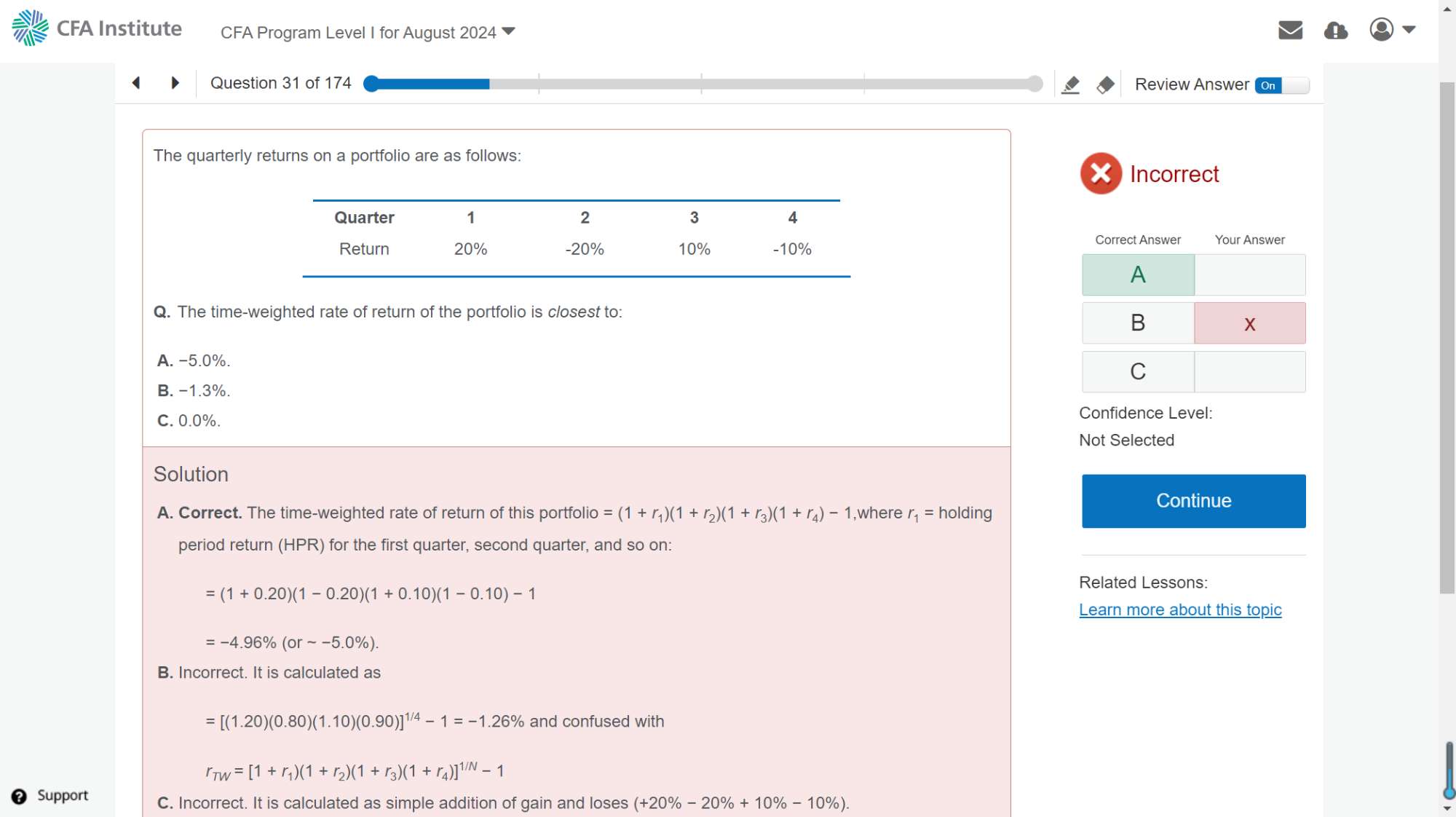Viewport: 1456px width, 817px height.
Task: Open the messages envelope icon
Action: (x=1290, y=30)
